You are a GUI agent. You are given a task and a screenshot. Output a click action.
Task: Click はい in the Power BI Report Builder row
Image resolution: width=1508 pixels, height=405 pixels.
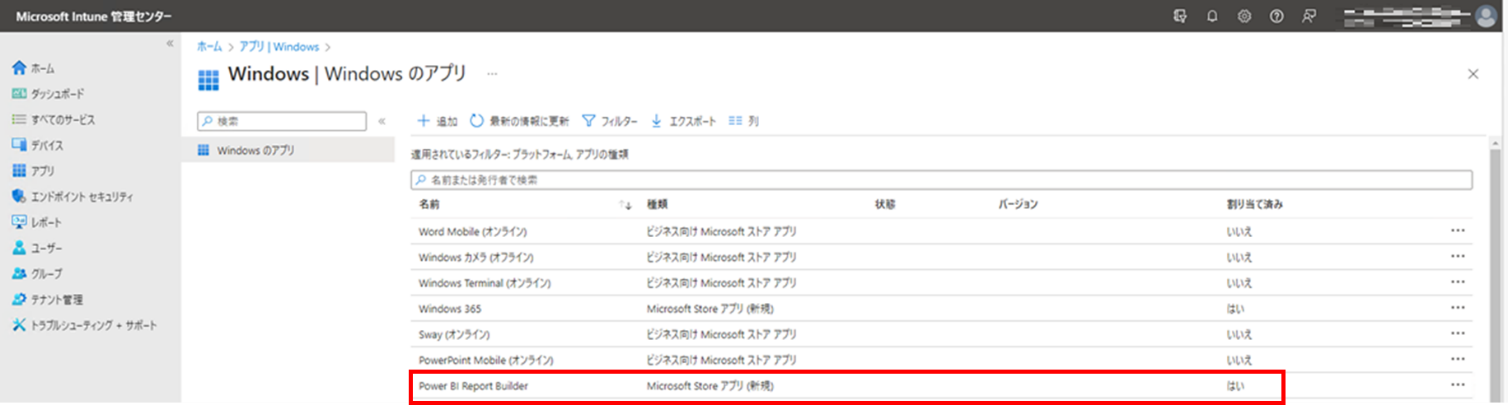coord(1235,385)
